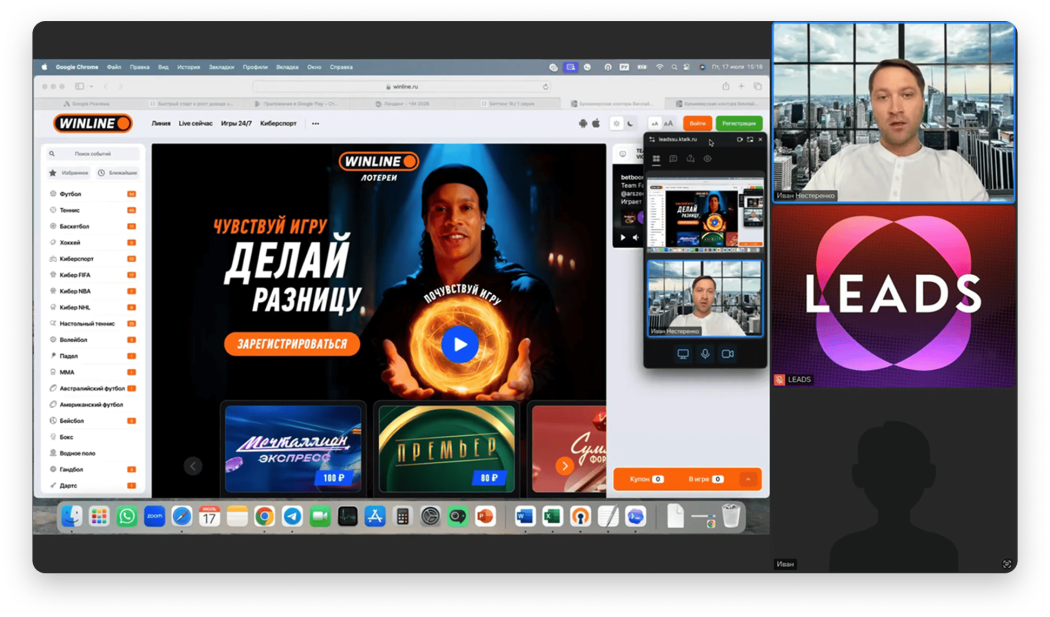The width and height of the screenshot is (1050, 617).
Task: Show next lottery cards with orange arrow
Action: coord(565,466)
